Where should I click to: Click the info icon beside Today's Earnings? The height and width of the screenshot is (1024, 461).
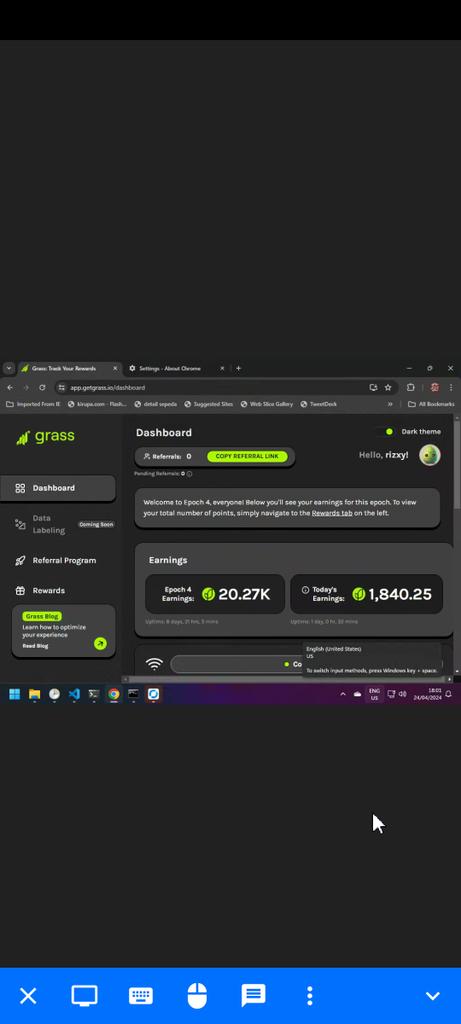coord(305,590)
